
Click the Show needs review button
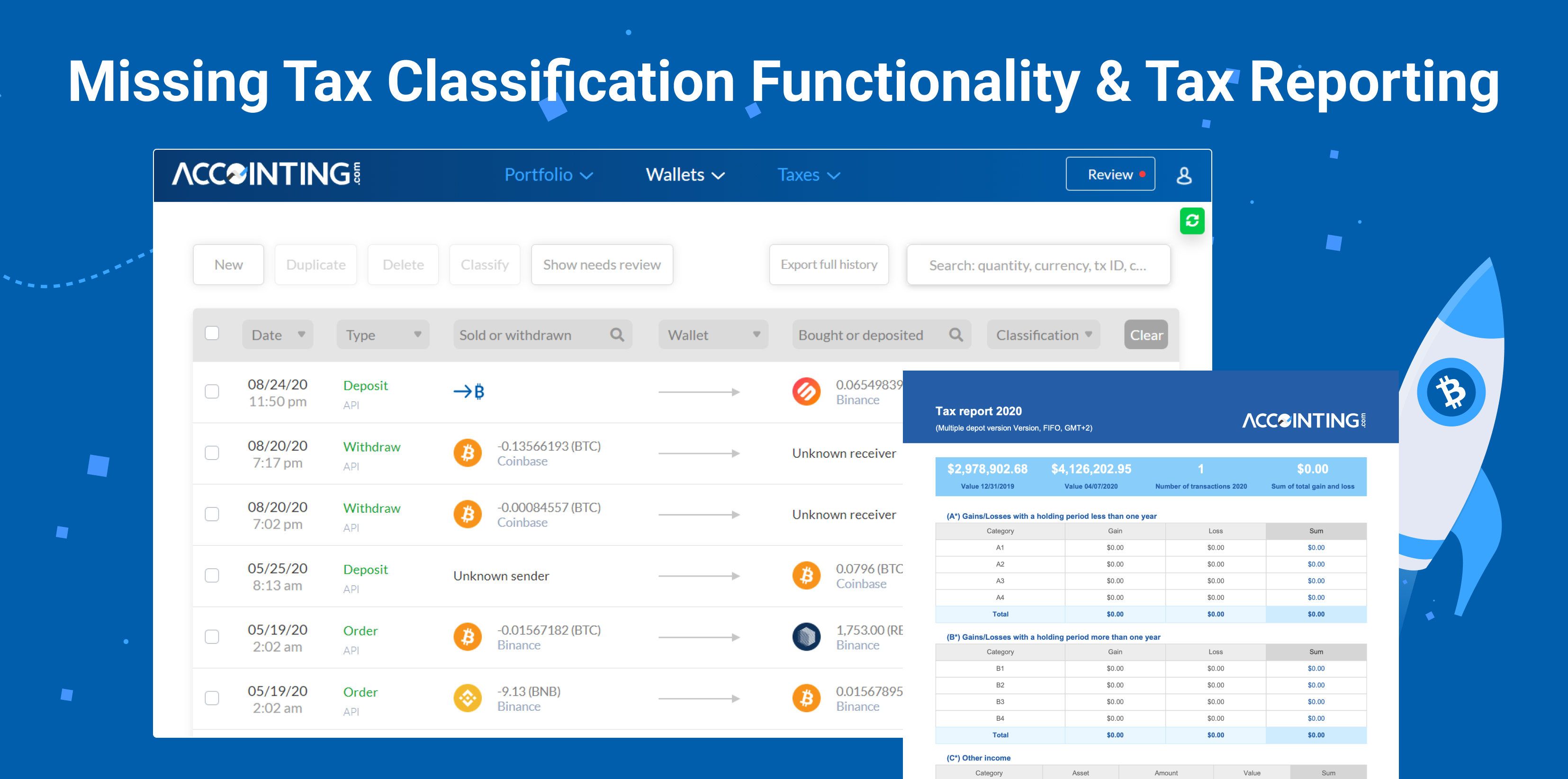coord(602,265)
